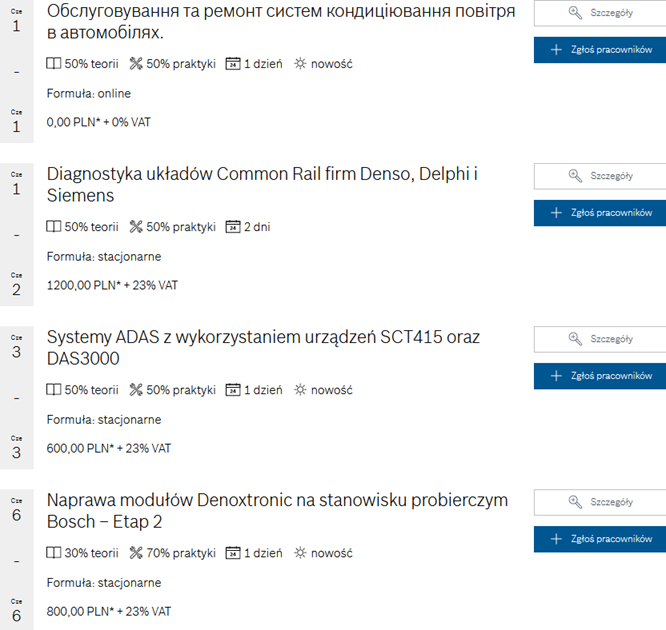The height and width of the screenshot is (630, 666).
Task: Register employees for Denoxtronic repair course
Action: pos(599,539)
